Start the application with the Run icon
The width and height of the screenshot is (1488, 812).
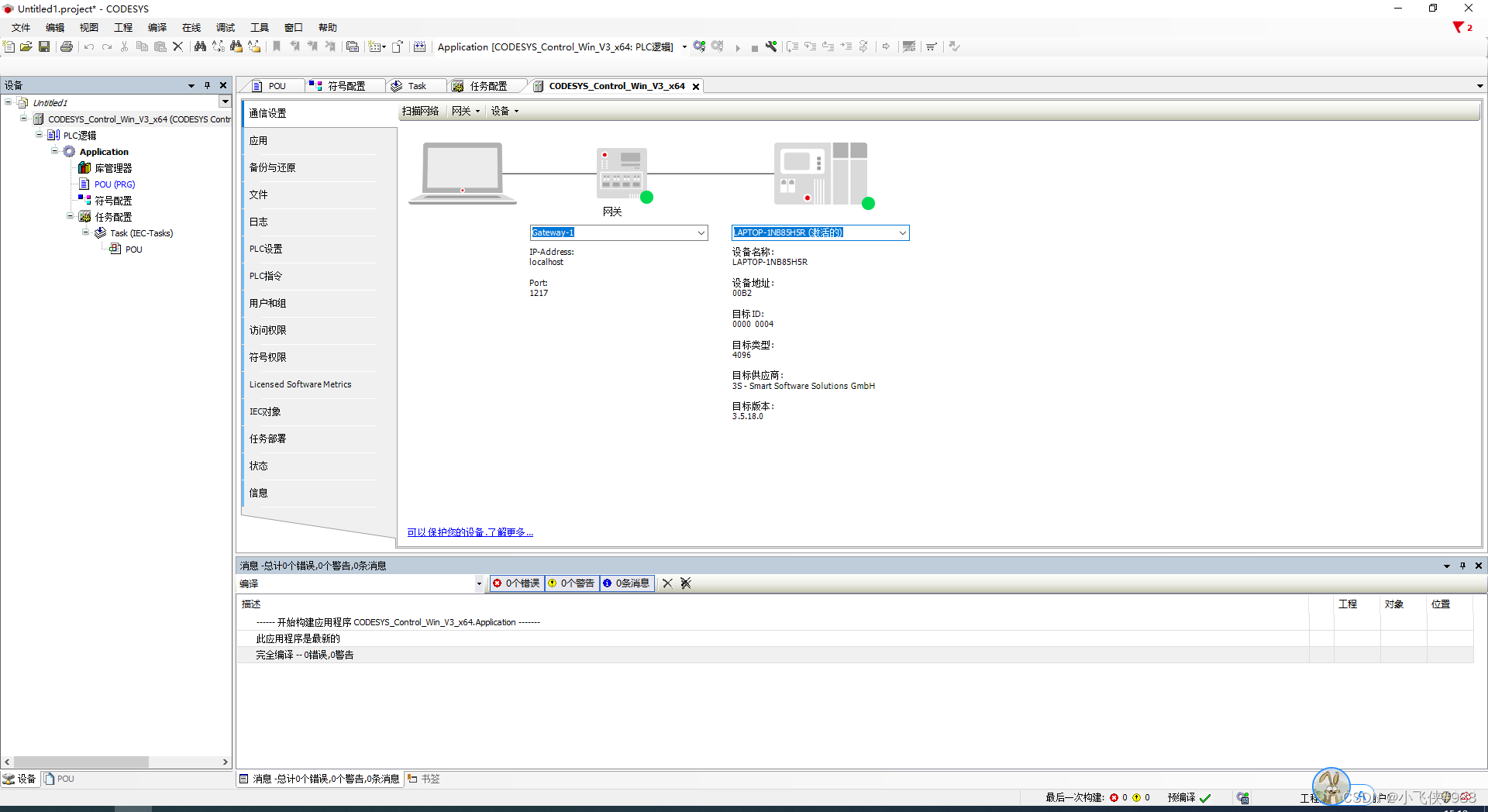(737, 46)
